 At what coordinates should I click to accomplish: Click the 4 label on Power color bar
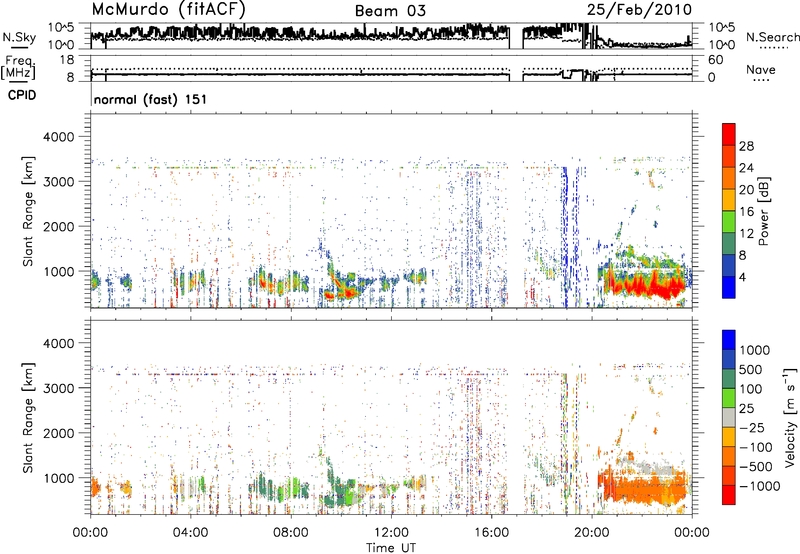coord(743,278)
